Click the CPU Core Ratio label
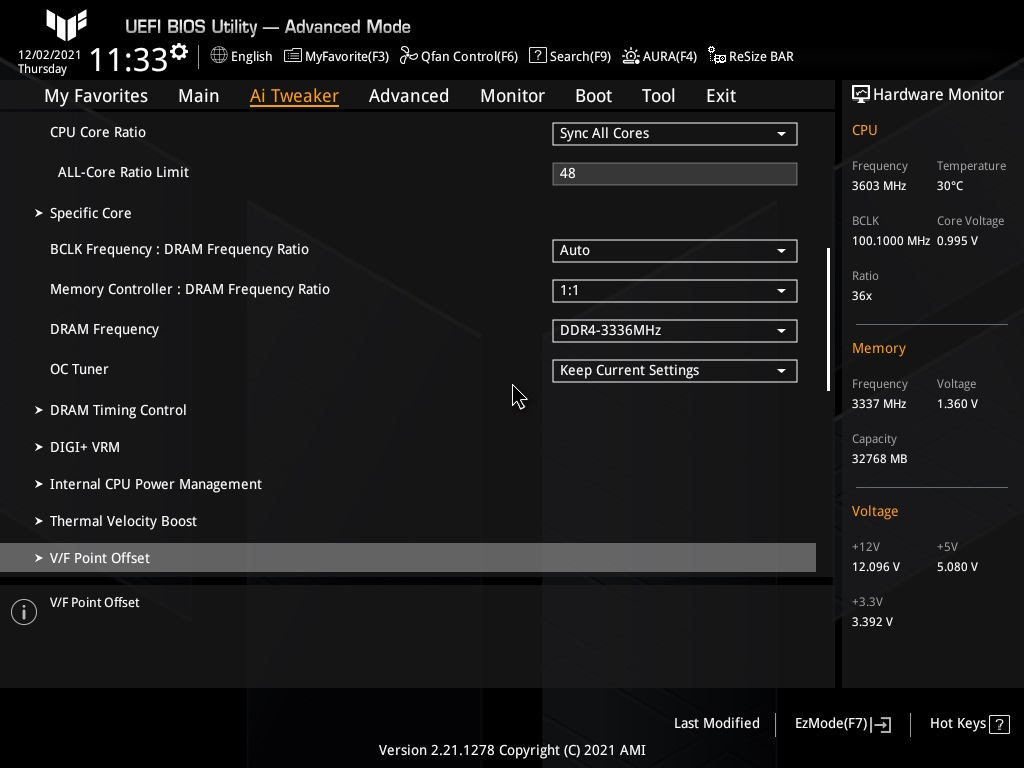The height and width of the screenshot is (768, 1024). [98, 132]
